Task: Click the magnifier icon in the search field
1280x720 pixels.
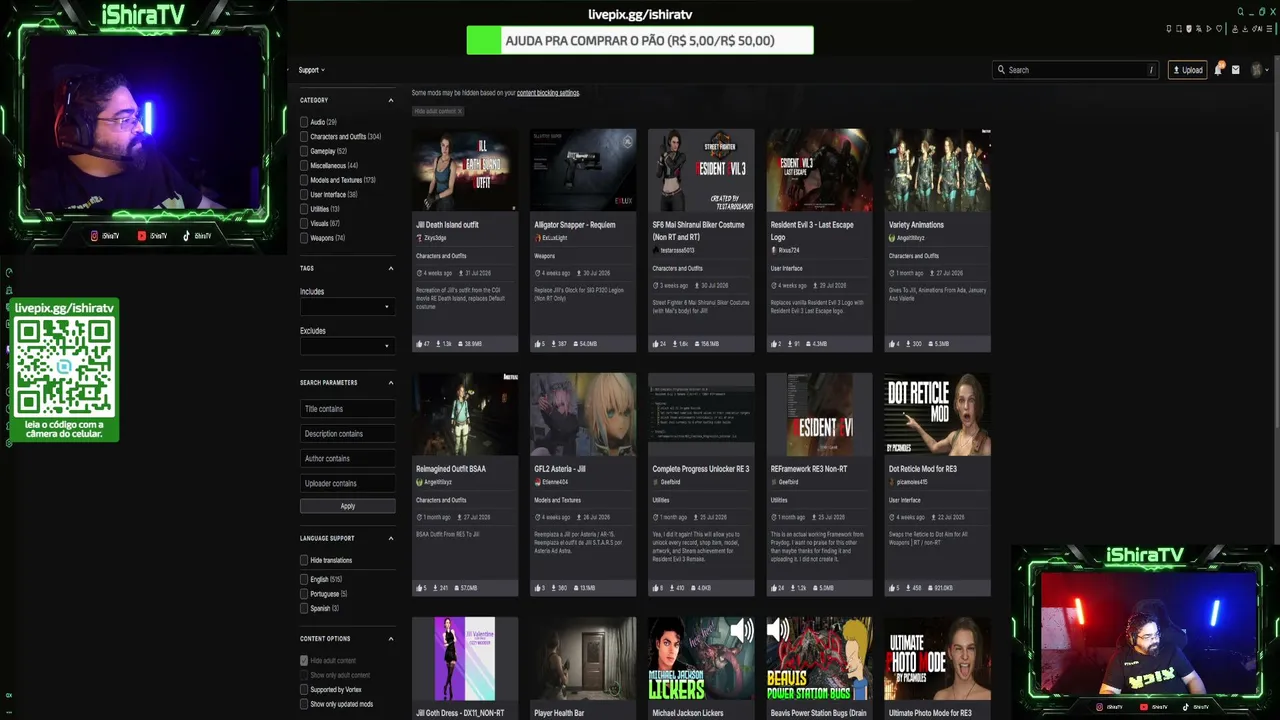Action: [1000, 70]
